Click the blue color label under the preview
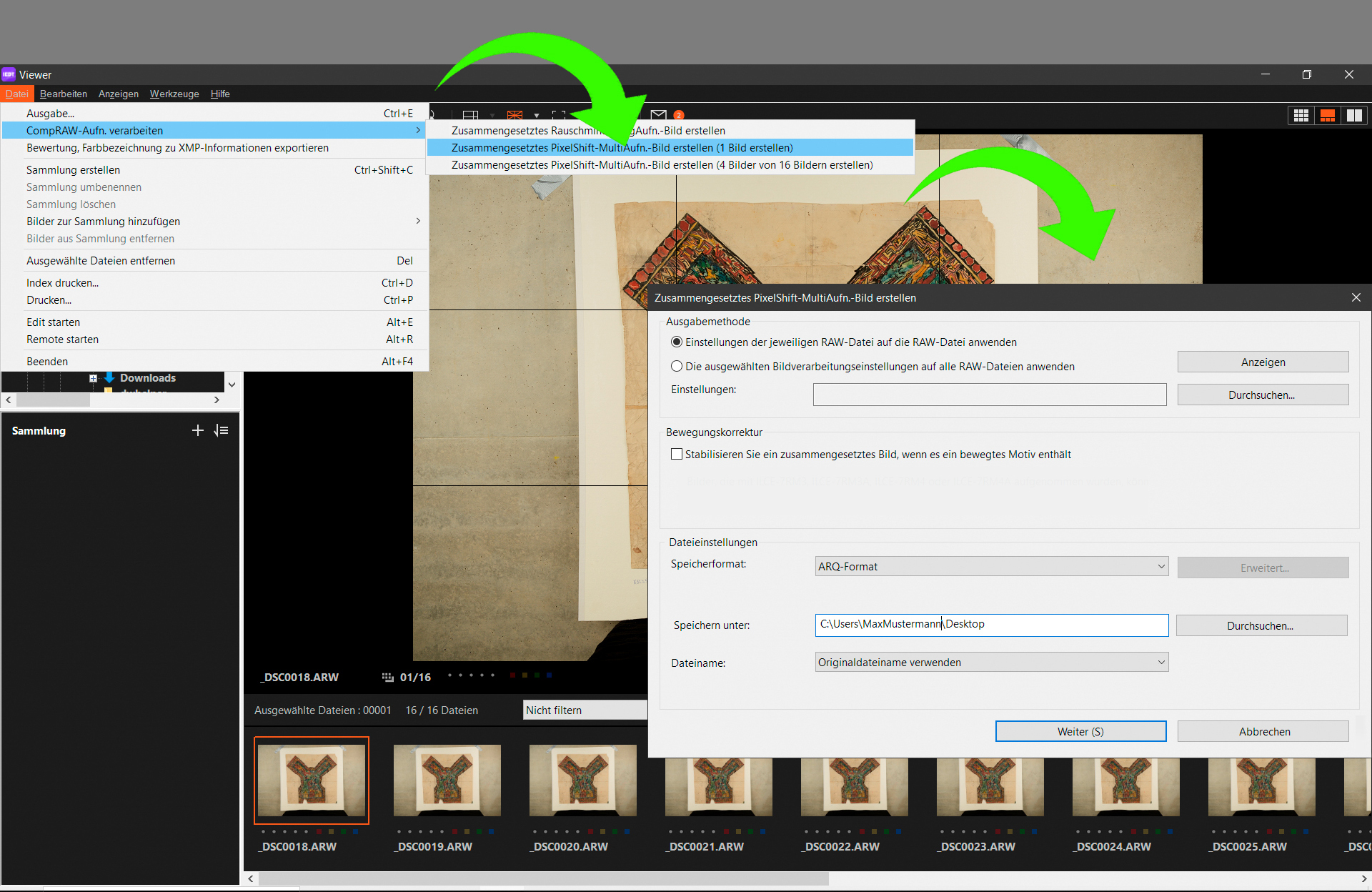1372x892 pixels. coord(549,675)
